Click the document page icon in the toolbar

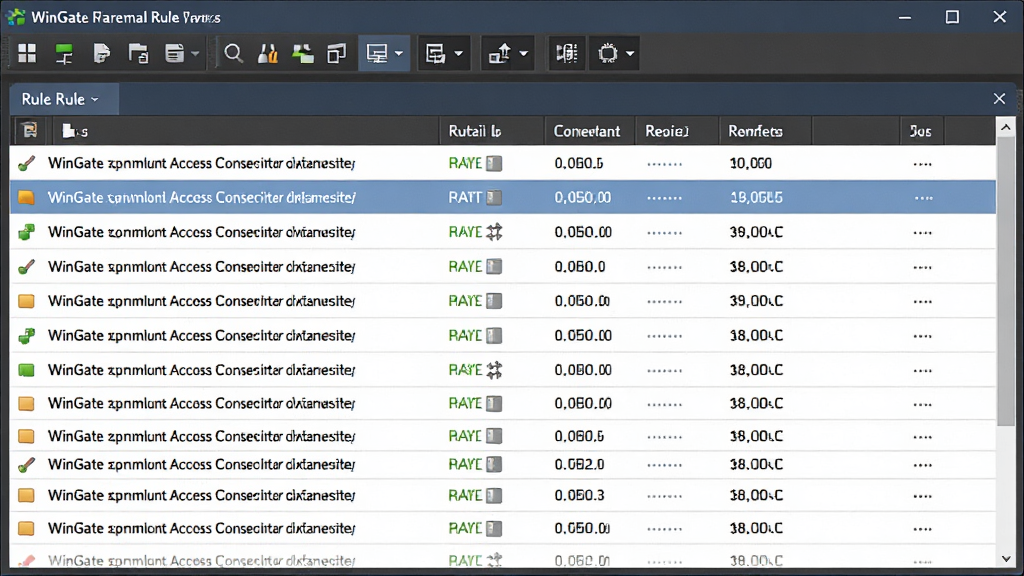point(101,54)
